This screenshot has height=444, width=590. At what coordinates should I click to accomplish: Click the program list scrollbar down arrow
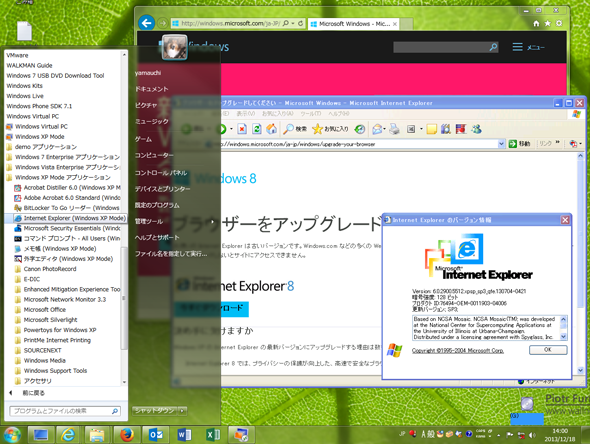point(124,382)
